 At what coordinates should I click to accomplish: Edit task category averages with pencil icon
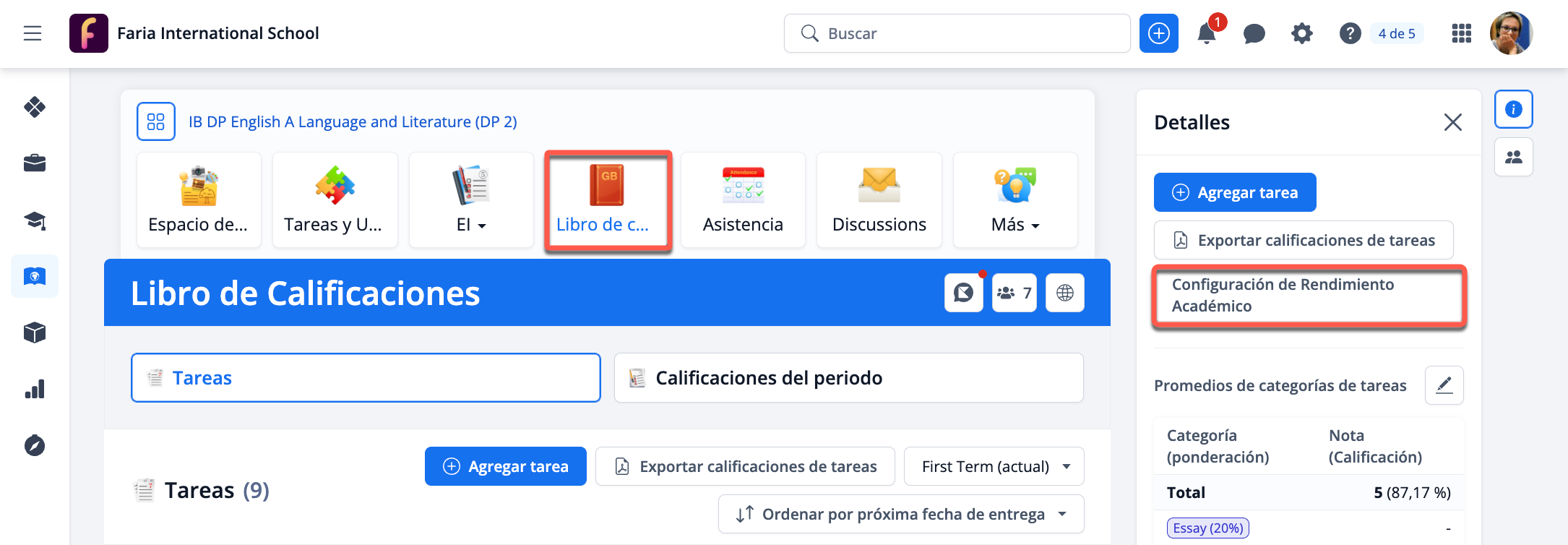1444,385
